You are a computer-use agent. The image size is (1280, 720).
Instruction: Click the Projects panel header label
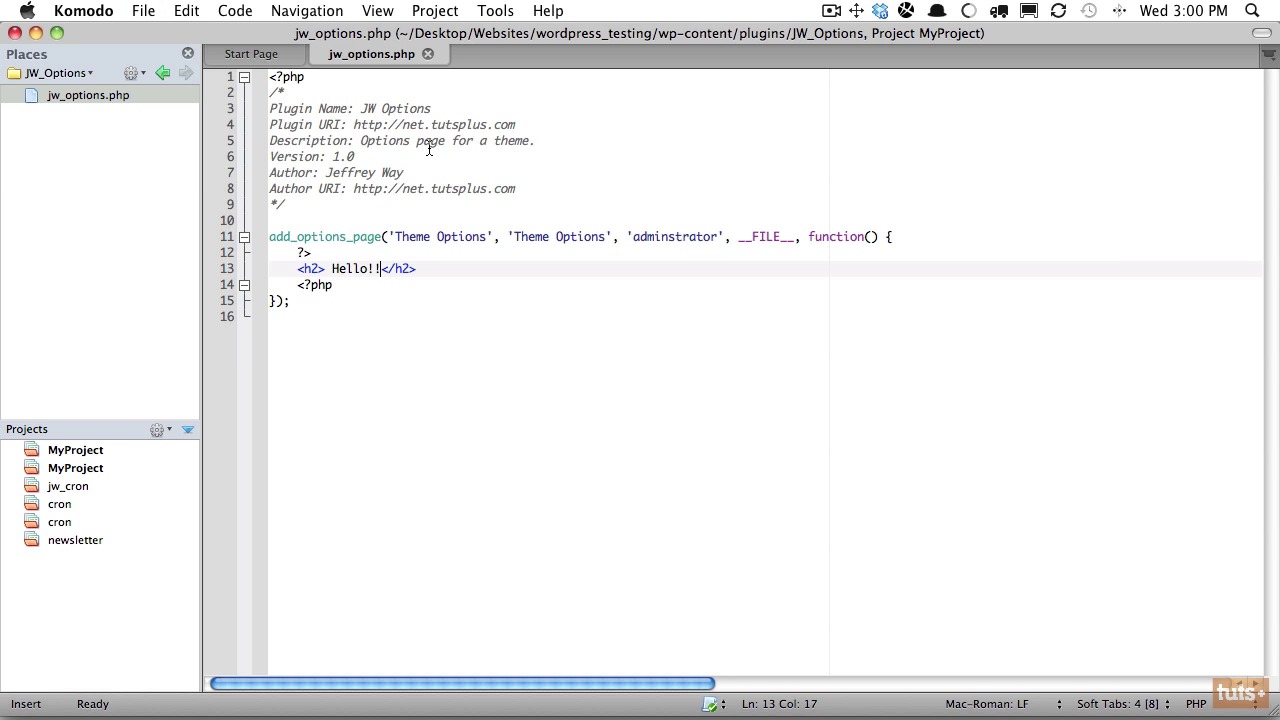[x=27, y=429]
